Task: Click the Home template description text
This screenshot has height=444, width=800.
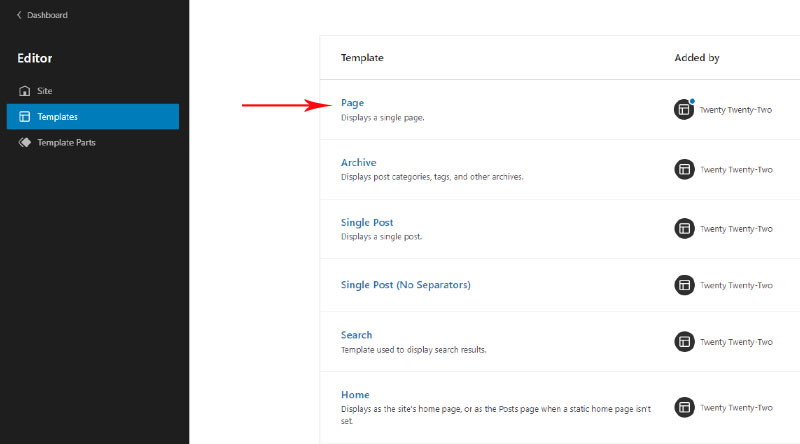Action: pos(496,415)
